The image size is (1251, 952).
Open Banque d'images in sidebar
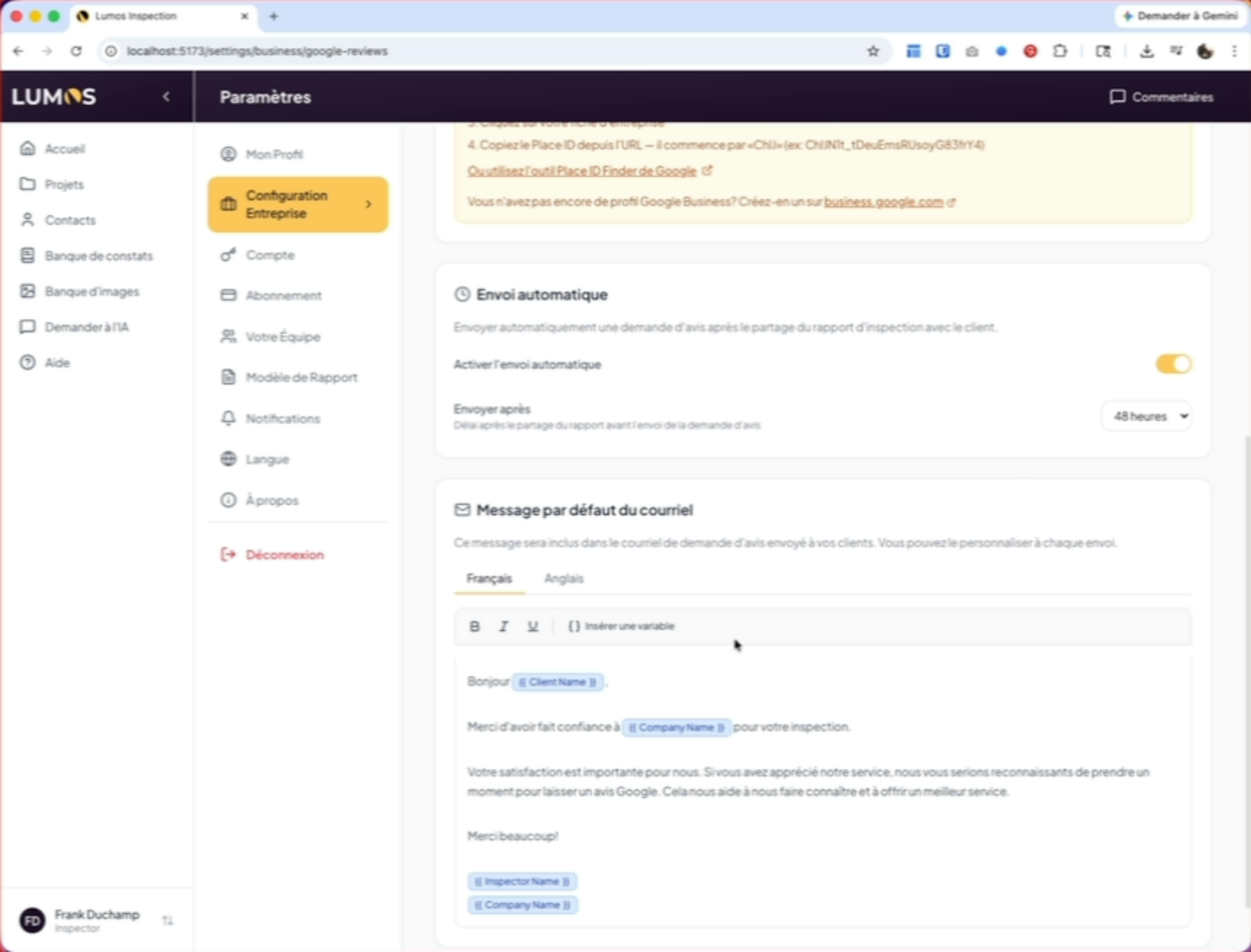tap(92, 292)
